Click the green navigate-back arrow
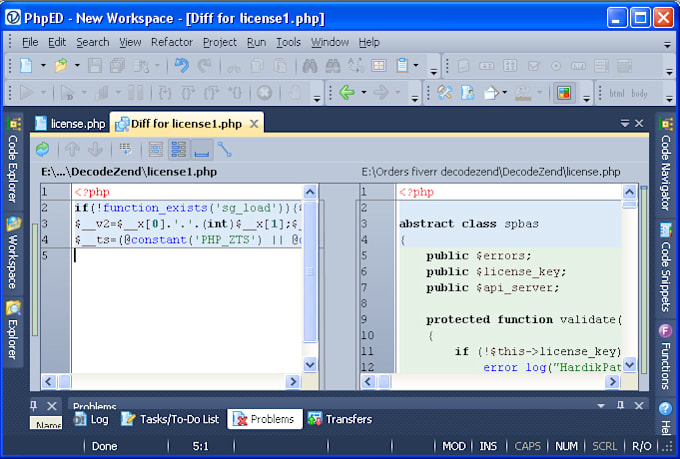680x459 pixels. [347, 93]
